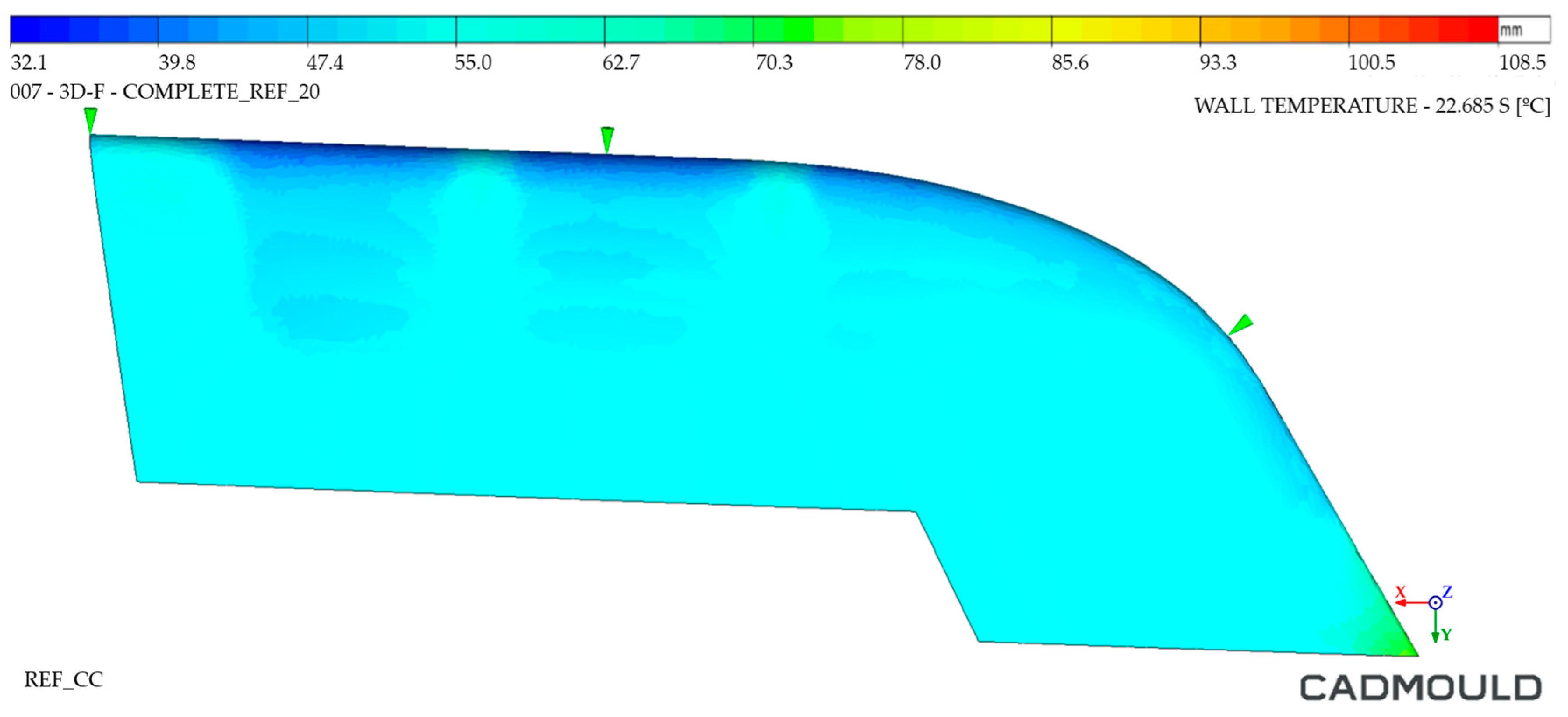
Task: Click the 32.1 scale minimum value
Action: (x=28, y=62)
